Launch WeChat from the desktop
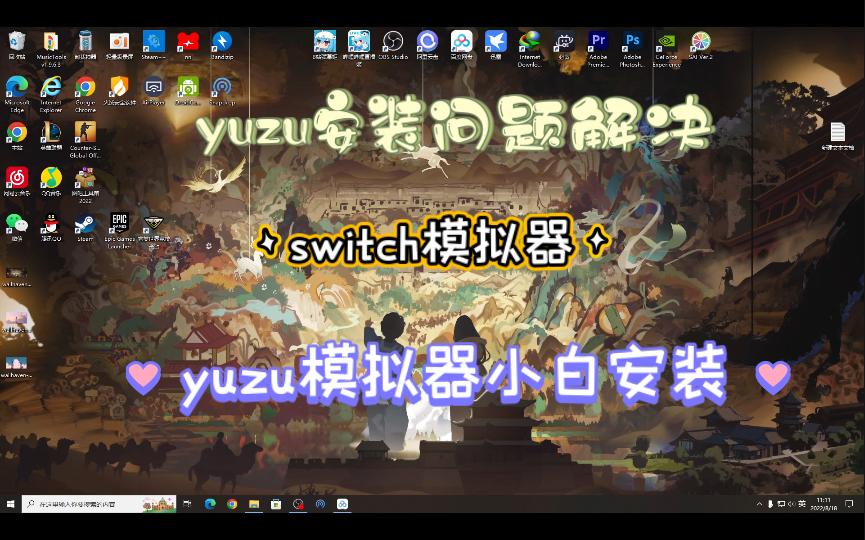The image size is (865, 540). click(17, 223)
